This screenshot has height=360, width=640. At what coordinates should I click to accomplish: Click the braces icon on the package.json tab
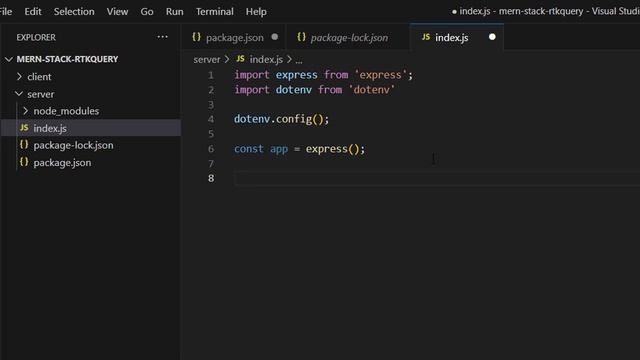click(x=196, y=37)
